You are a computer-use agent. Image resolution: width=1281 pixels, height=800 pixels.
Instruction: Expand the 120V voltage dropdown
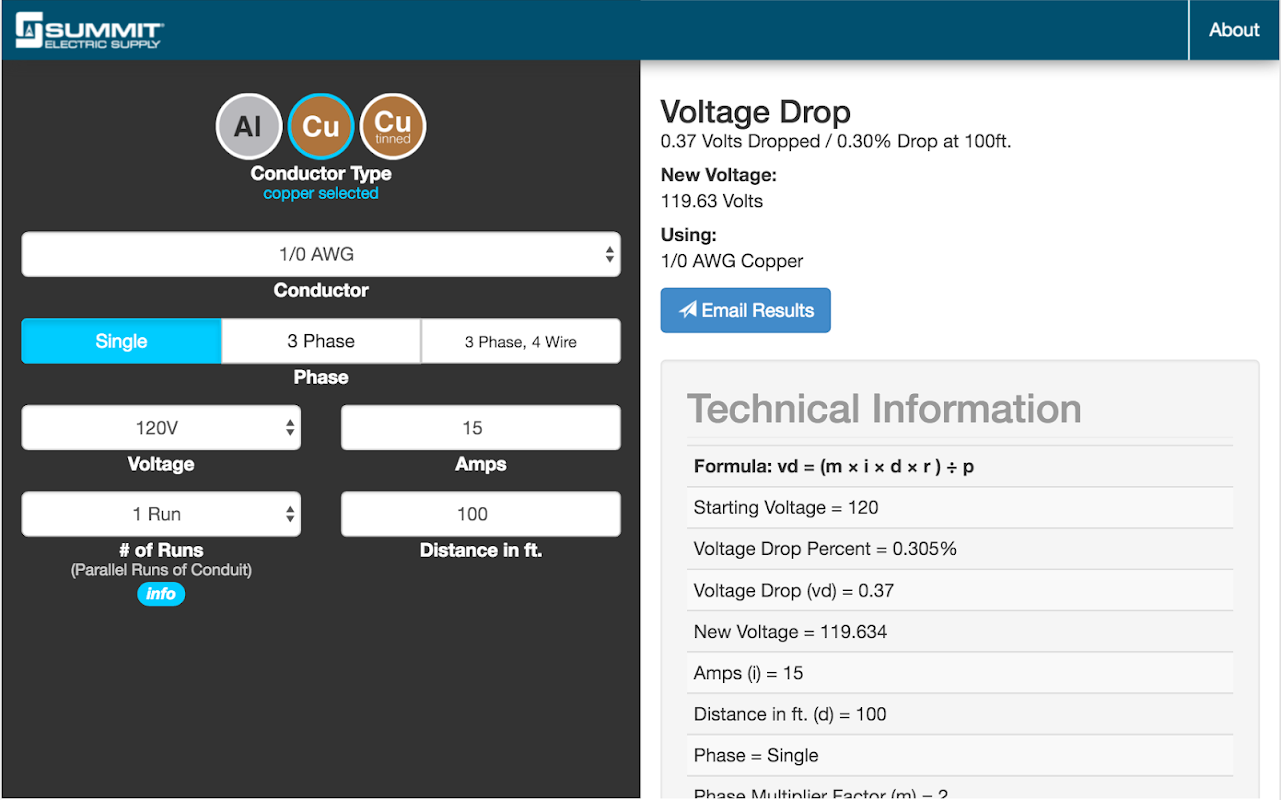[161, 428]
